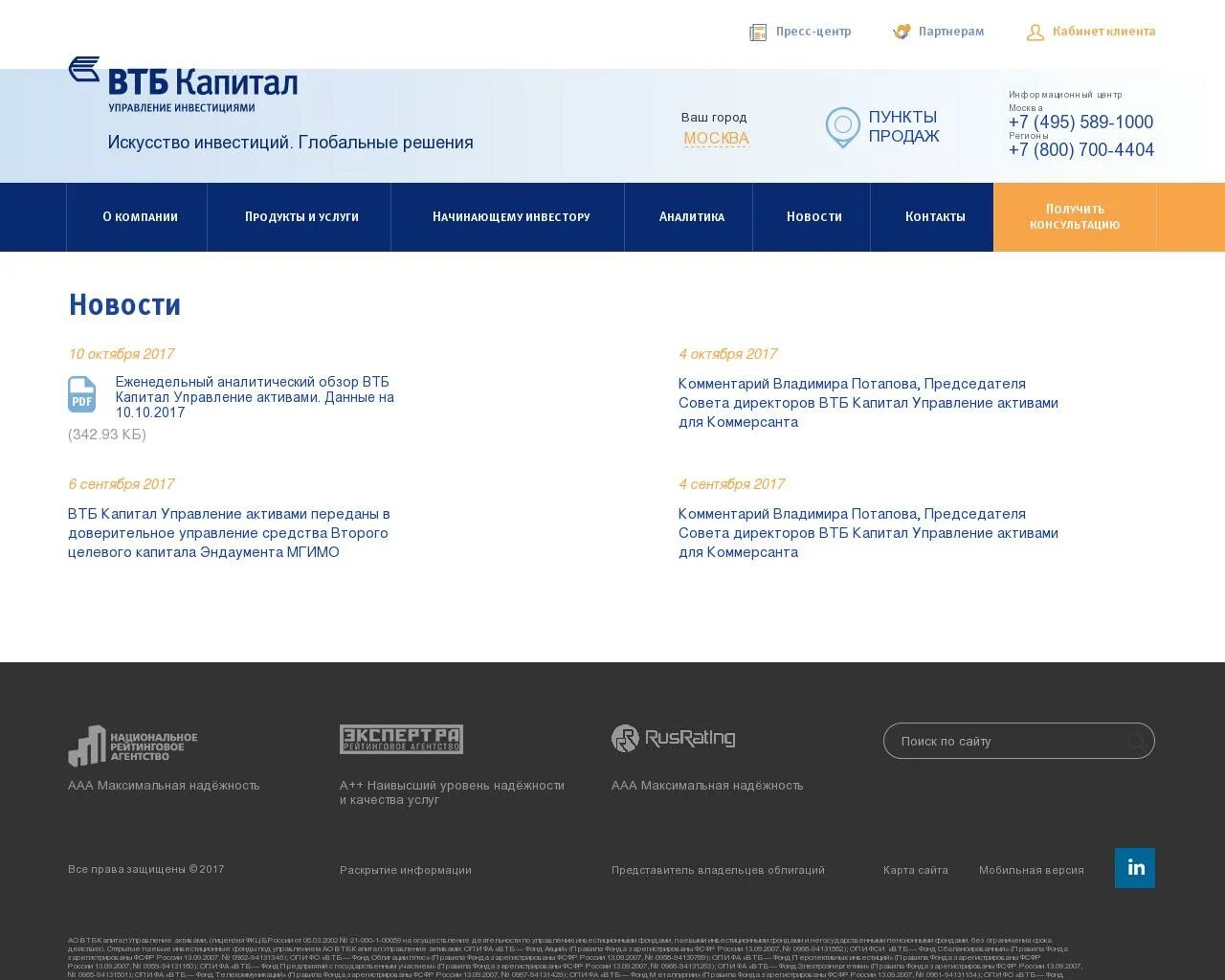Click the Кабинет клиента user icon
The height and width of the screenshot is (980, 1225).
click(1035, 33)
